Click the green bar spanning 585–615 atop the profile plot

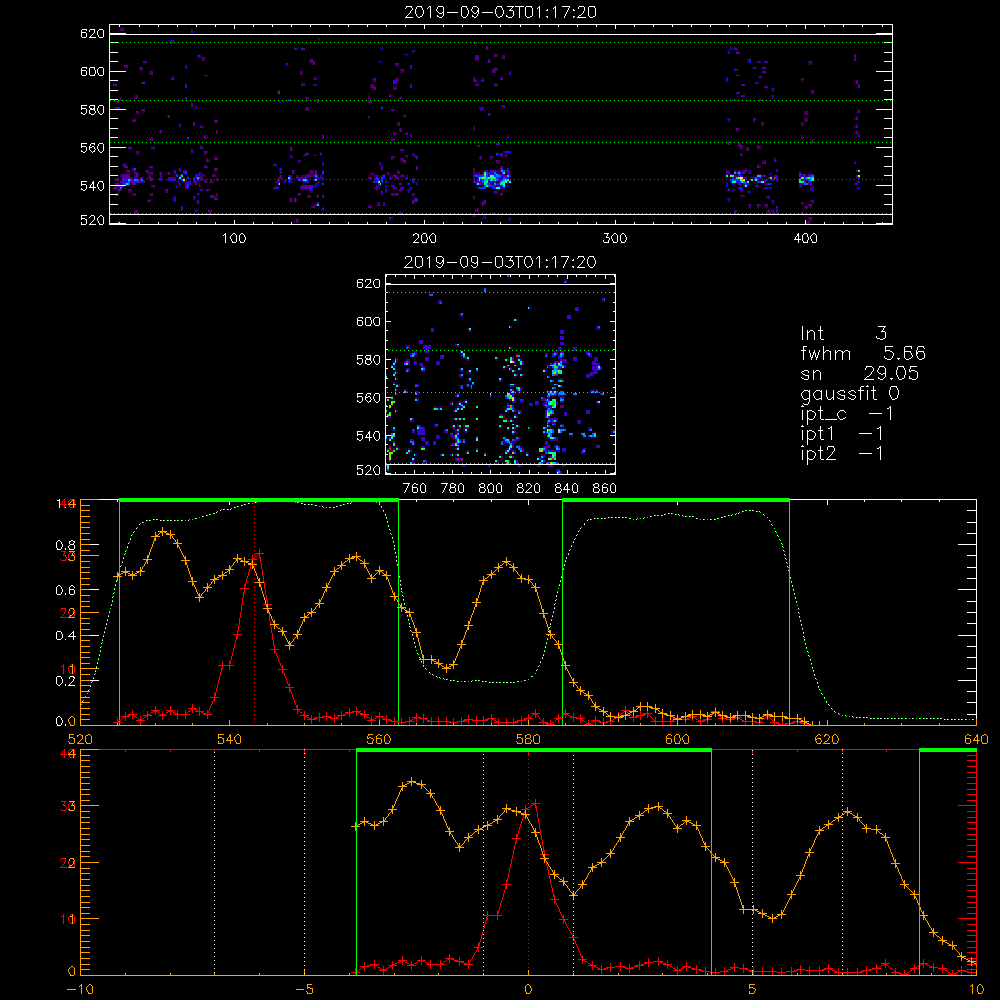point(676,500)
